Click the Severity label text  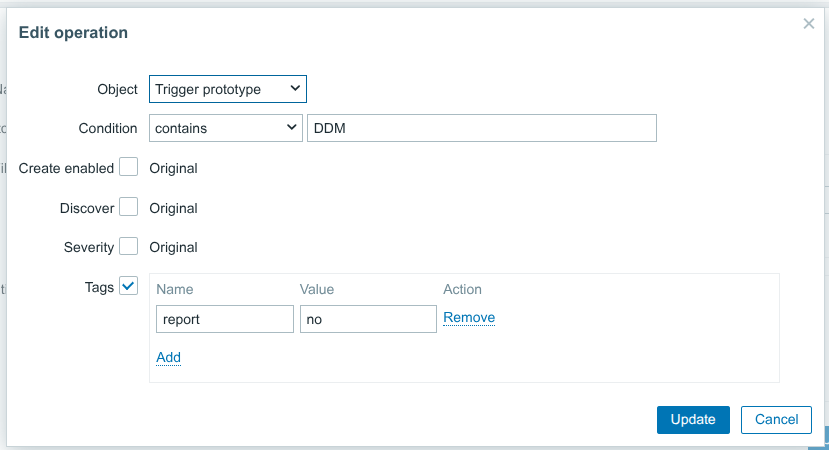pyautogui.click(x=89, y=247)
